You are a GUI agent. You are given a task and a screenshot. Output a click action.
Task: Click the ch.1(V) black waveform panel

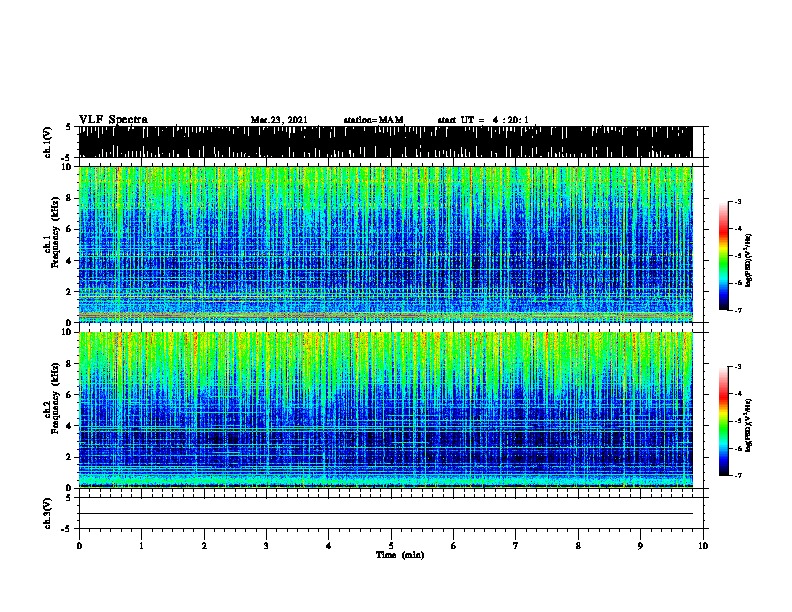click(386, 142)
